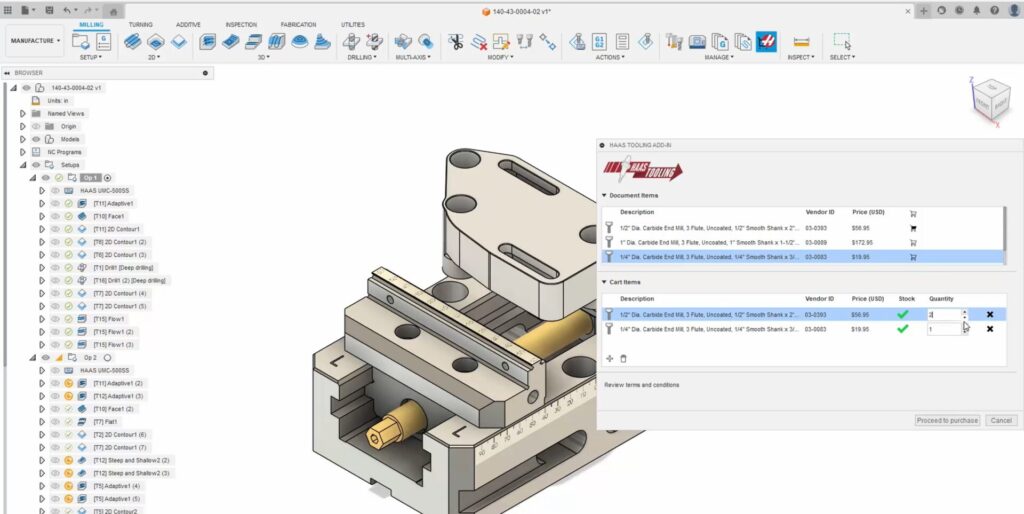Collapse the Document Items section
This screenshot has height=514, width=1024.
[604, 196]
